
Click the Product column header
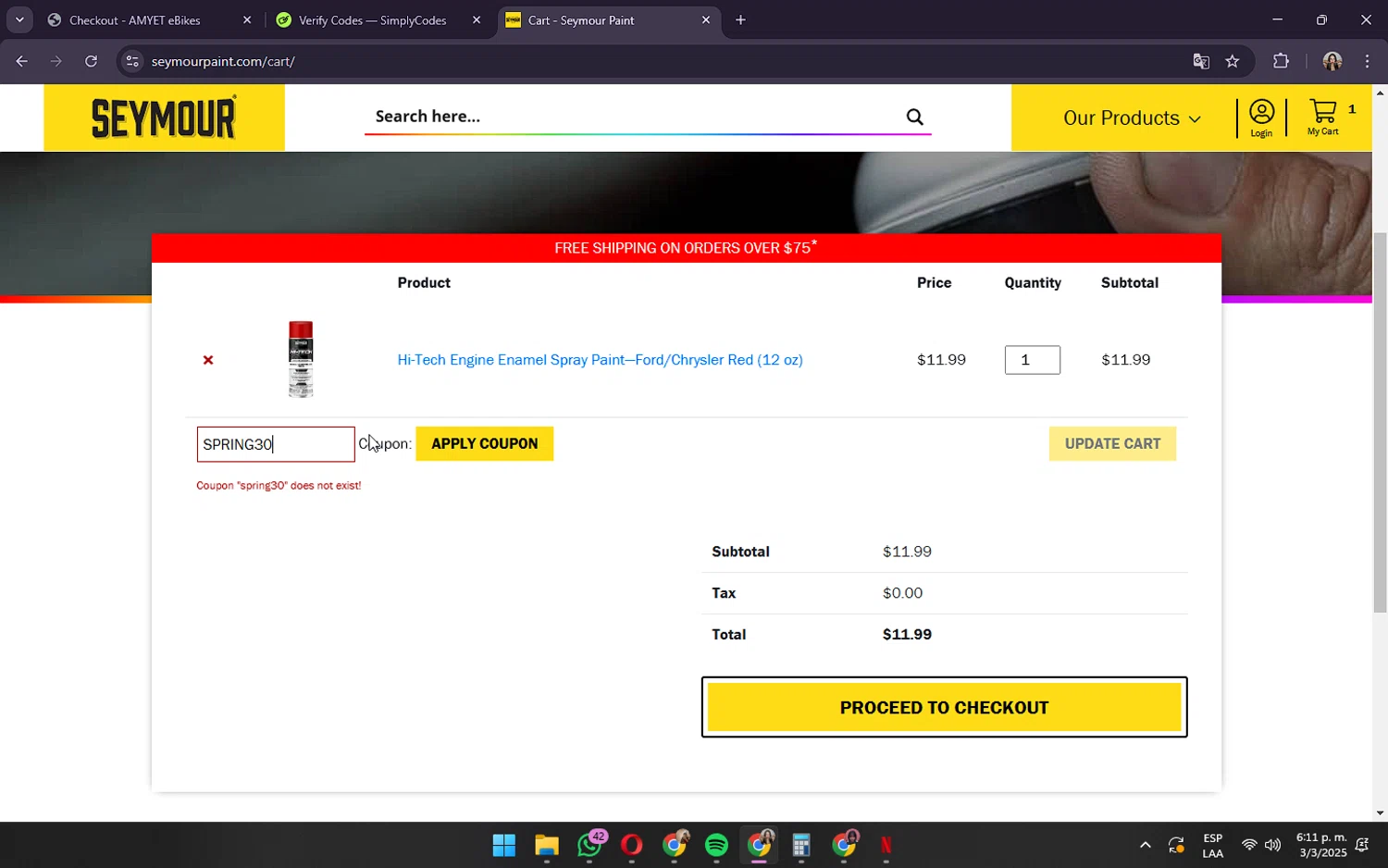tap(424, 283)
